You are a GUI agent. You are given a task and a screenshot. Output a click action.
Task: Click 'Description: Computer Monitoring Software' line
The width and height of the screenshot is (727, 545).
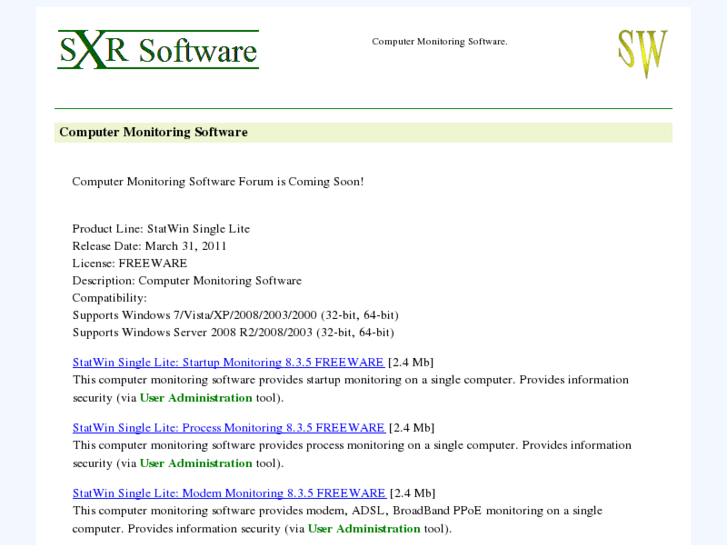click(x=187, y=281)
